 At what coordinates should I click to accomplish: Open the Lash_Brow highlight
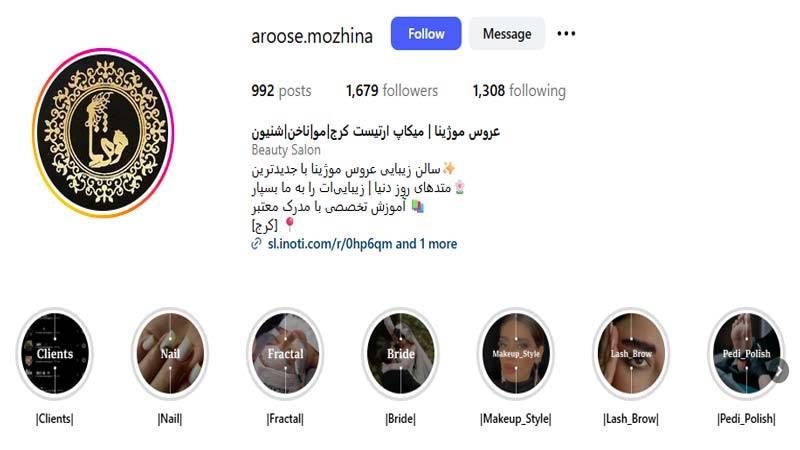[x=631, y=354]
